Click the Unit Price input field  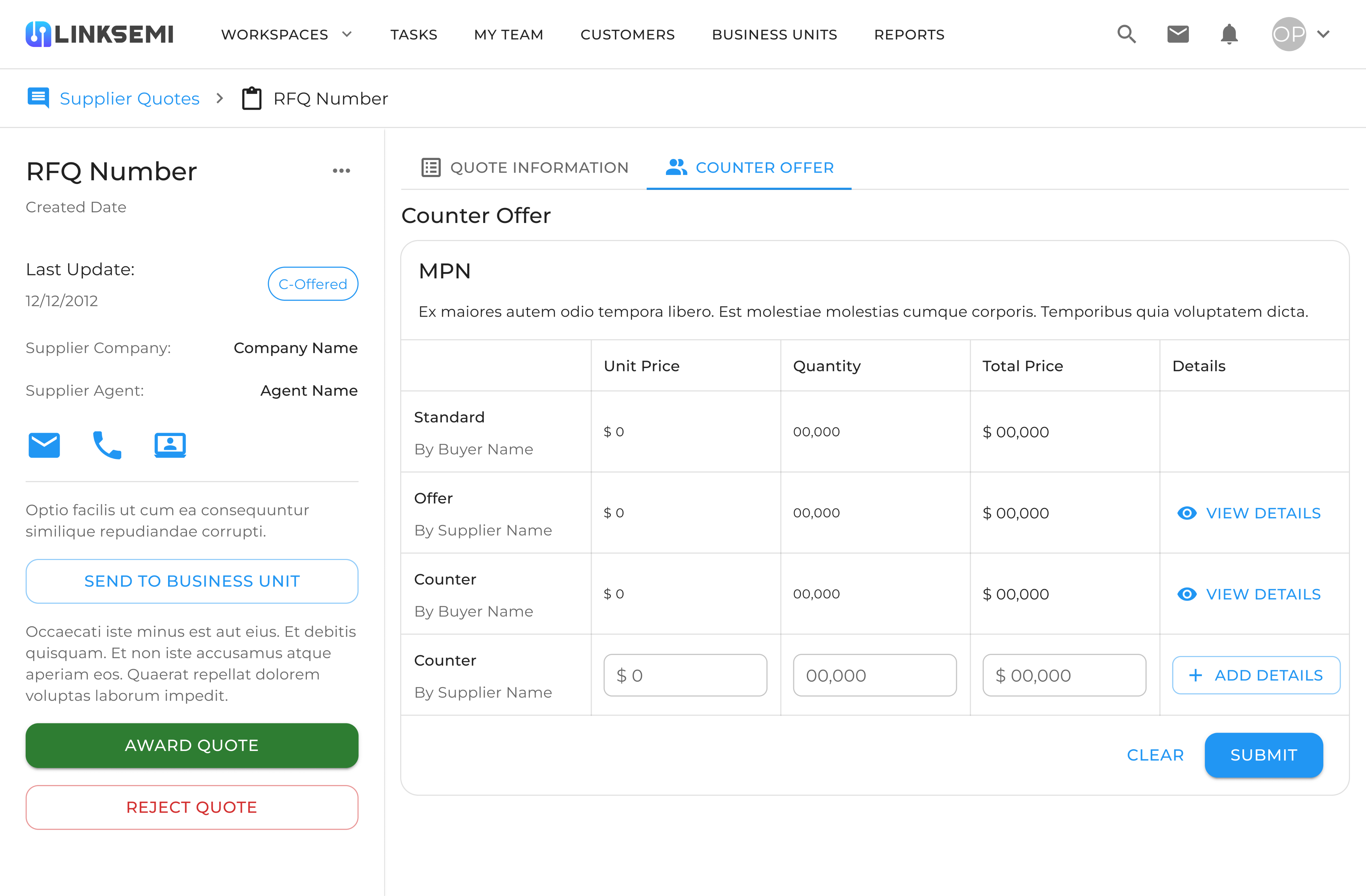click(x=685, y=675)
